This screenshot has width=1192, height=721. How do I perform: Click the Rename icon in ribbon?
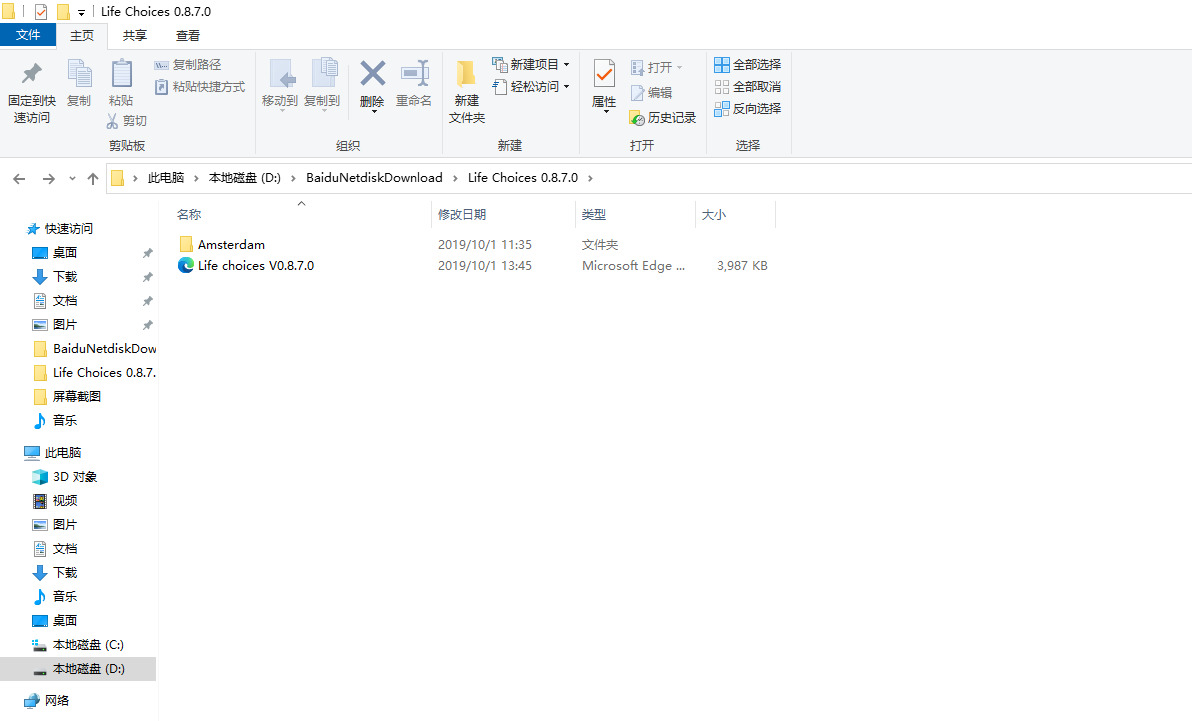pos(413,75)
